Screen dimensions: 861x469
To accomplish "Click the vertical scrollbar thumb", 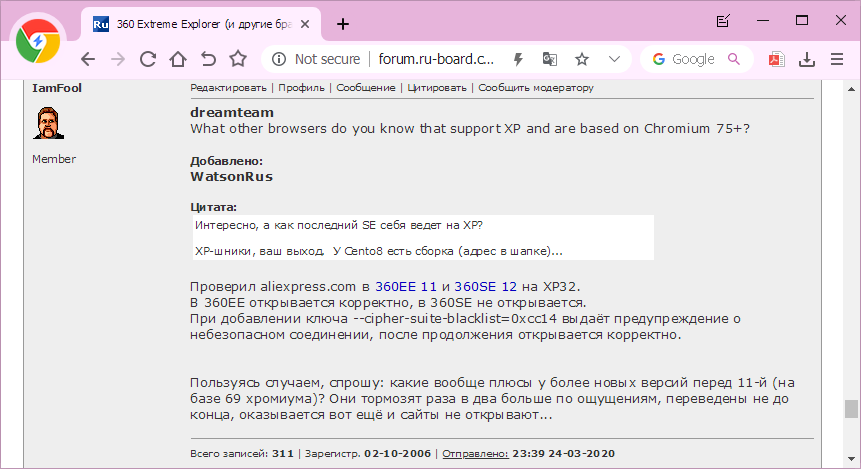I will coord(851,409).
